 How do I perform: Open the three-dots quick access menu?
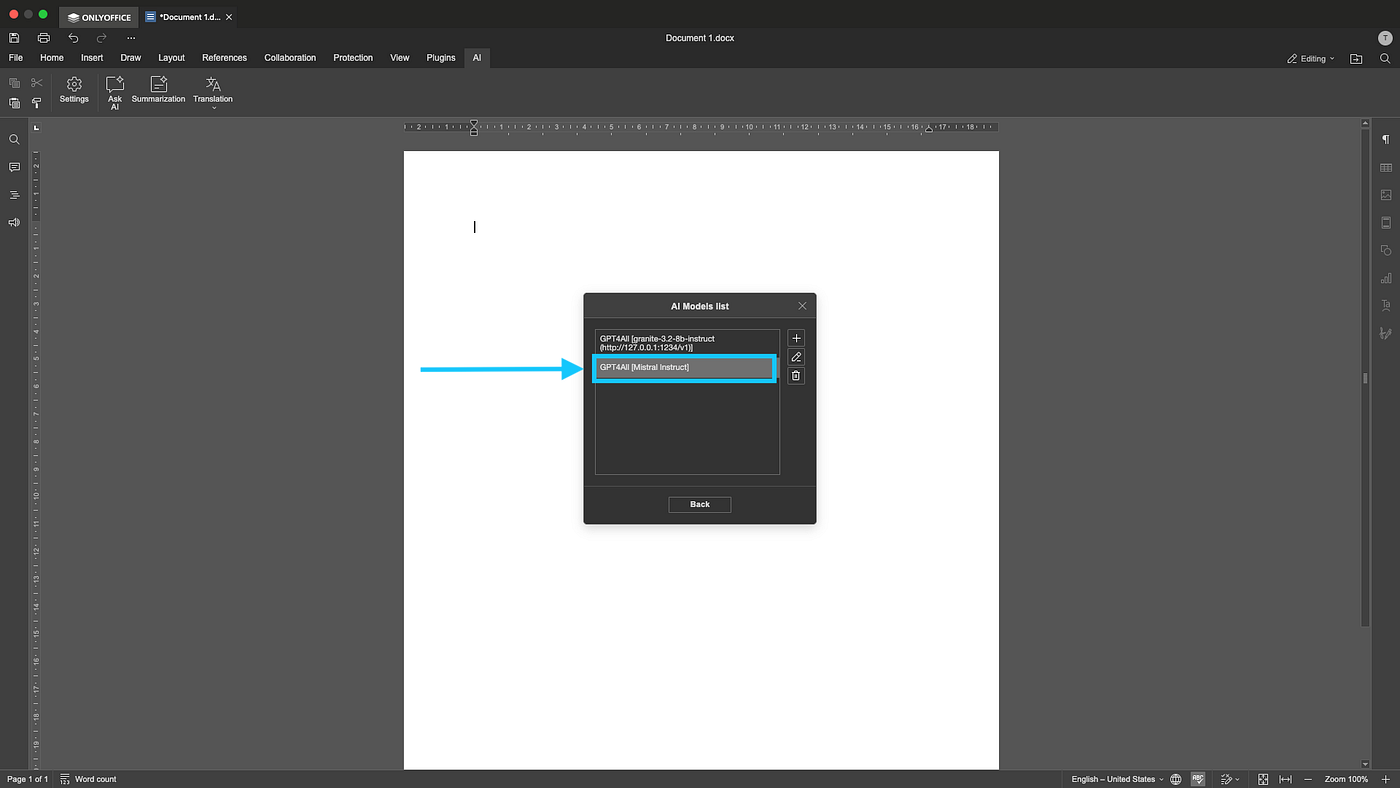(131, 38)
